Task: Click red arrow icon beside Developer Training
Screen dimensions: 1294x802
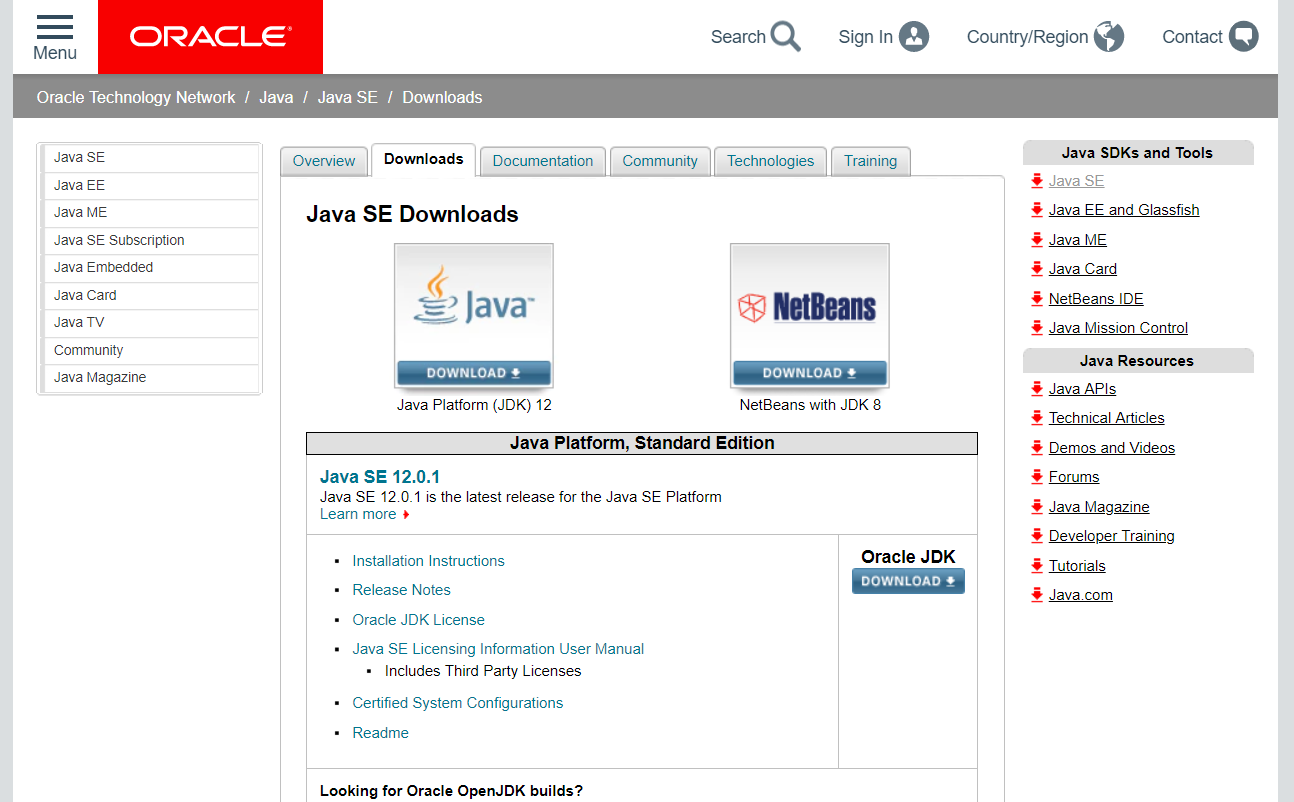Action: (1037, 536)
